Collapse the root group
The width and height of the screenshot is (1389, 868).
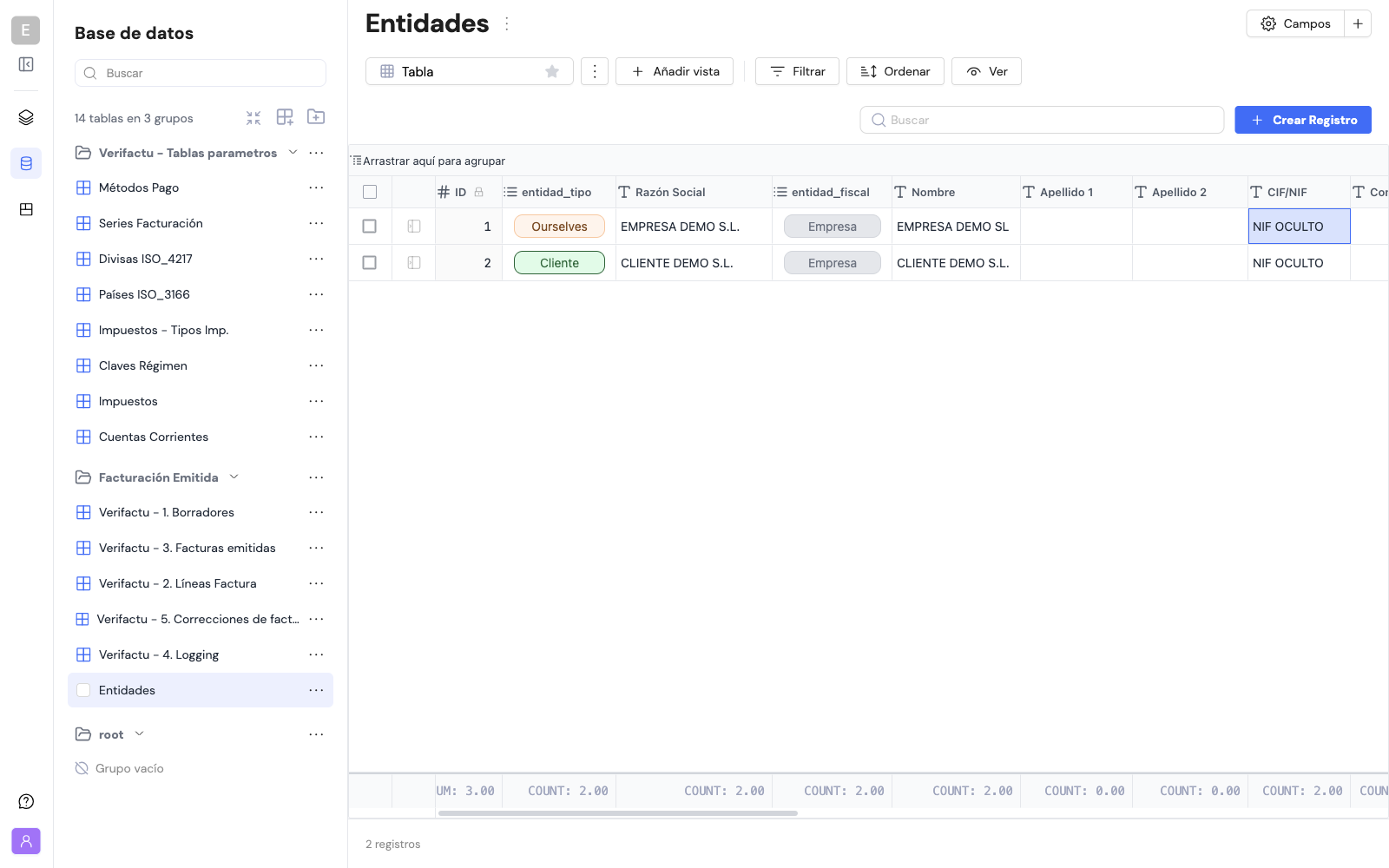139,734
